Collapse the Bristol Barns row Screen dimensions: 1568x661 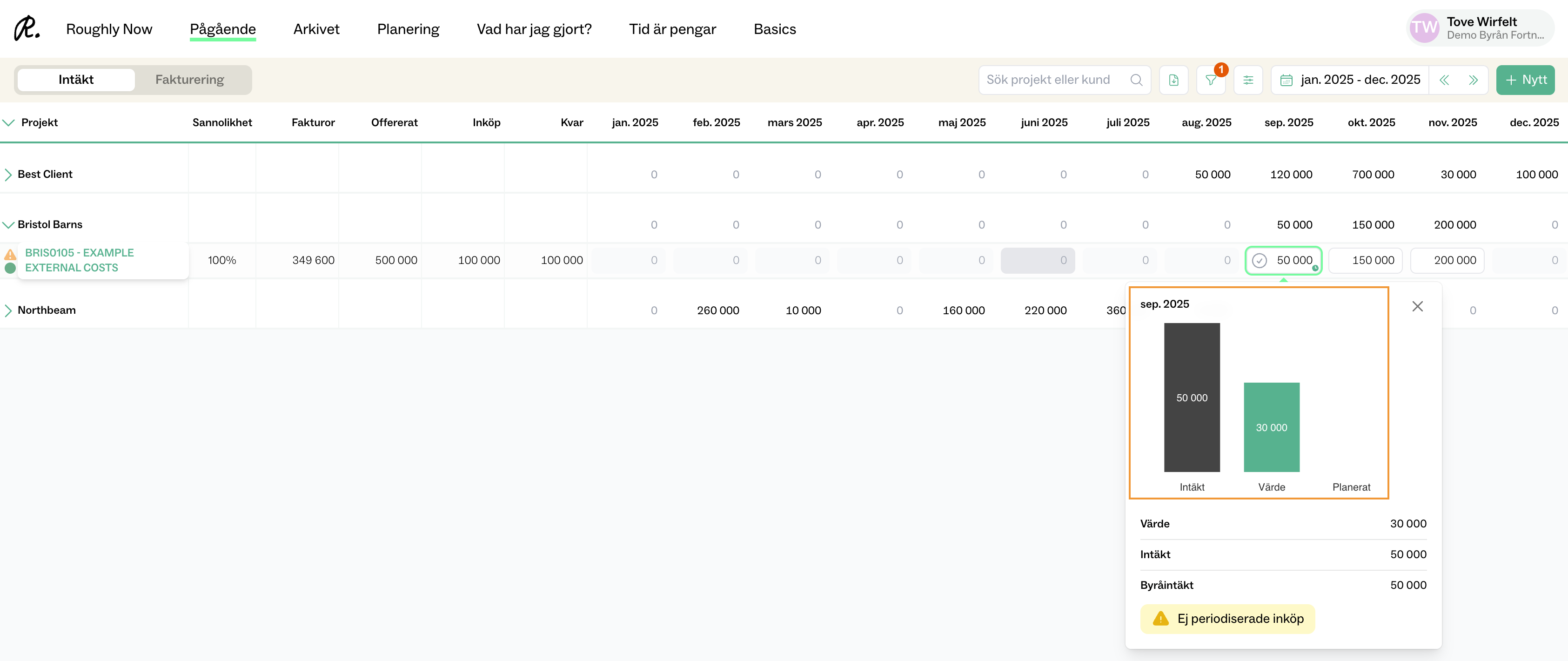tap(8, 225)
